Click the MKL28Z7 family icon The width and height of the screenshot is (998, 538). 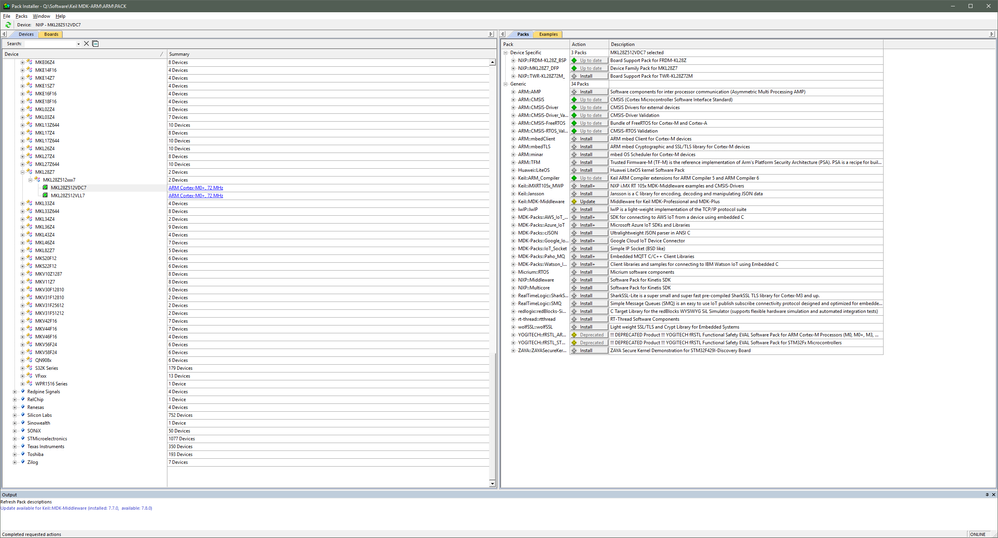(x=30, y=172)
